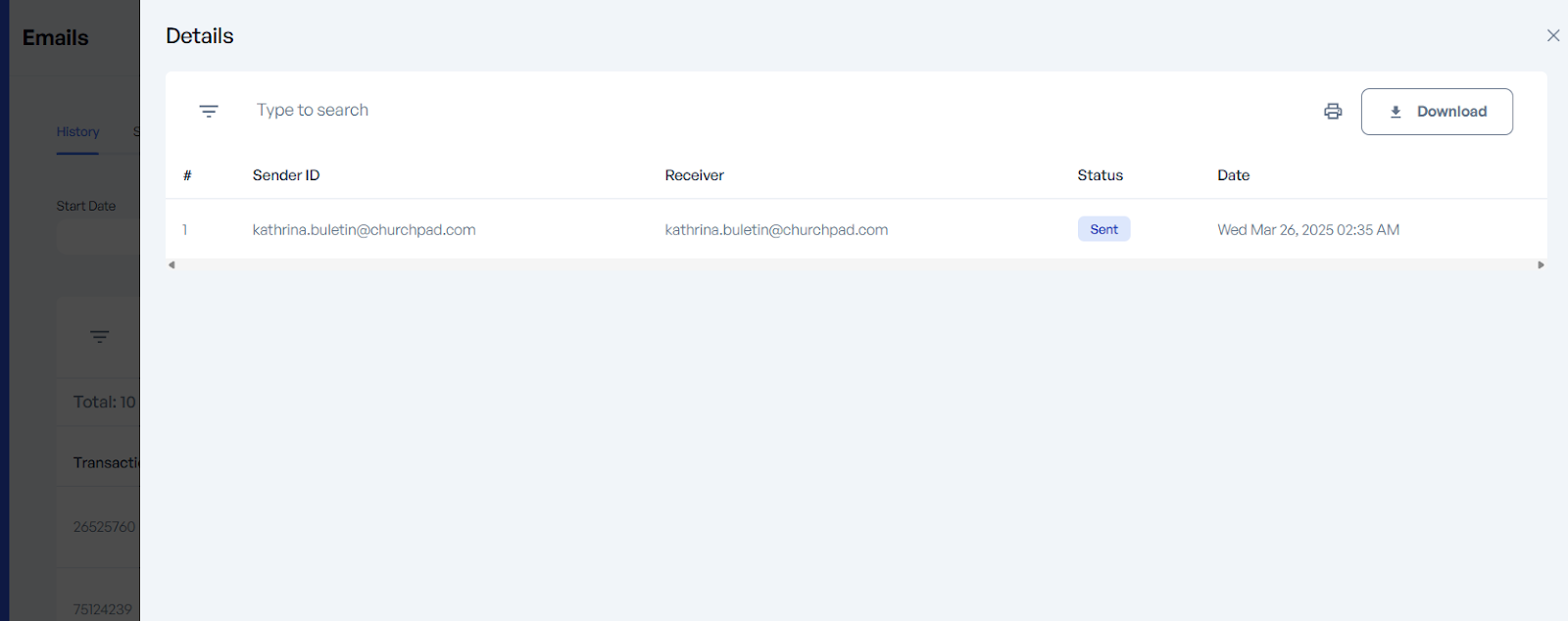Image resolution: width=1568 pixels, height=621 pixels.
Task: Click the Status column header
Action: [x=1100, y=175]
